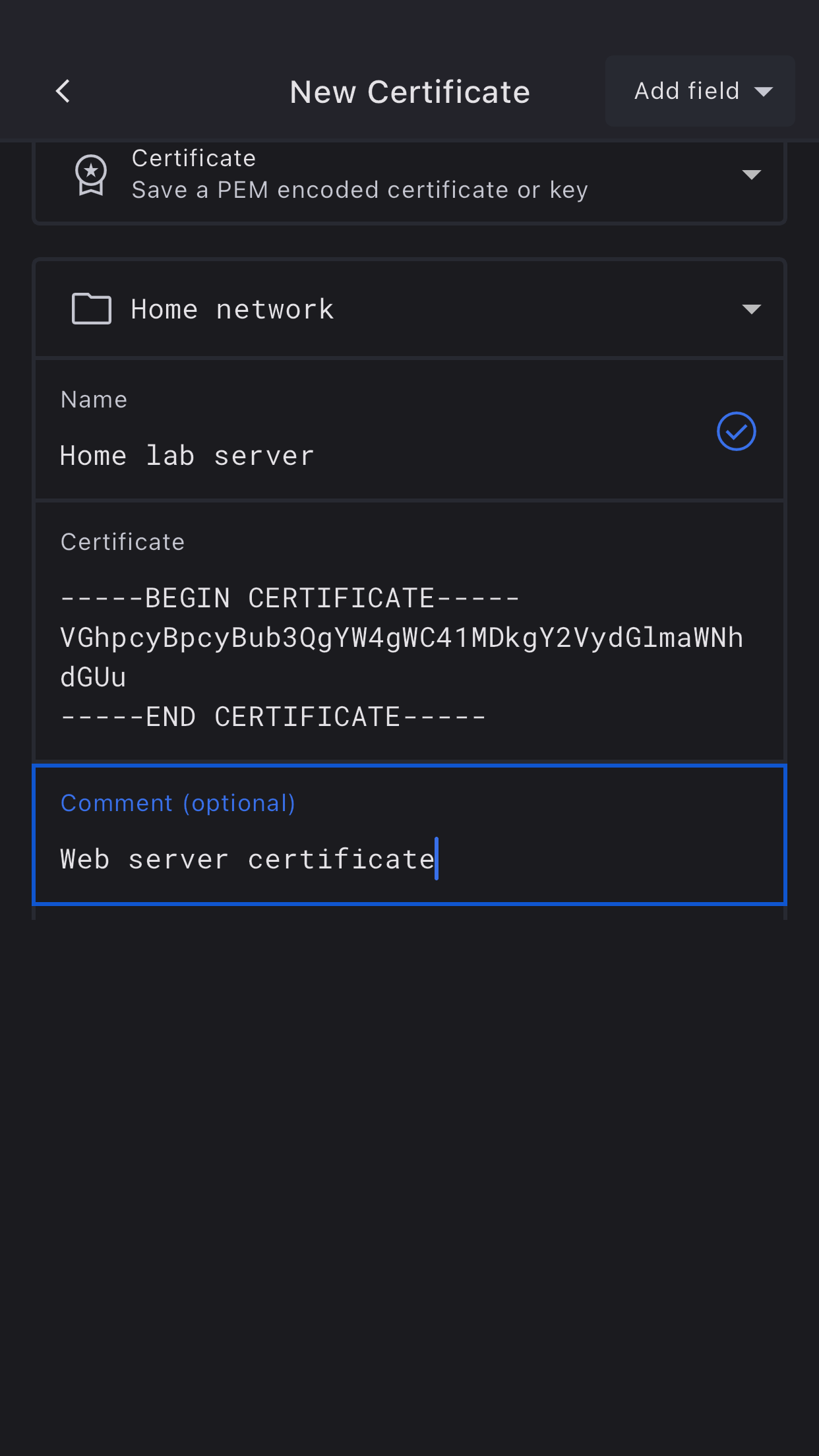Click the Add field caret arrow
Viewport: 819px width, 1456px height.
point(764,92)
